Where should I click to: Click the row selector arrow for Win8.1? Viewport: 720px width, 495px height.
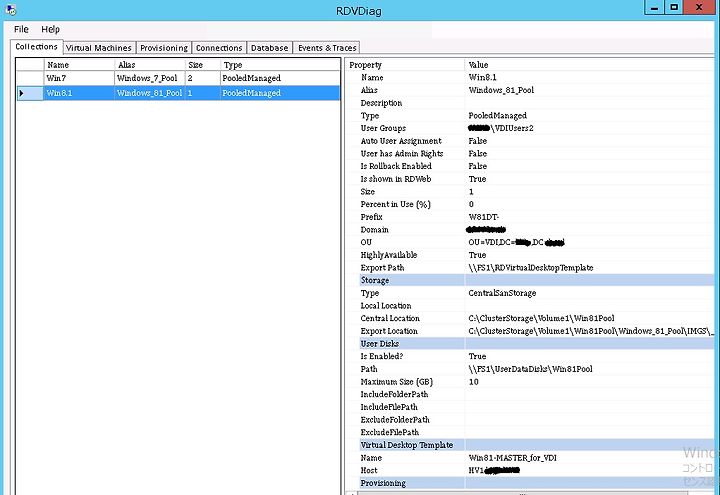tap(22, 93)
